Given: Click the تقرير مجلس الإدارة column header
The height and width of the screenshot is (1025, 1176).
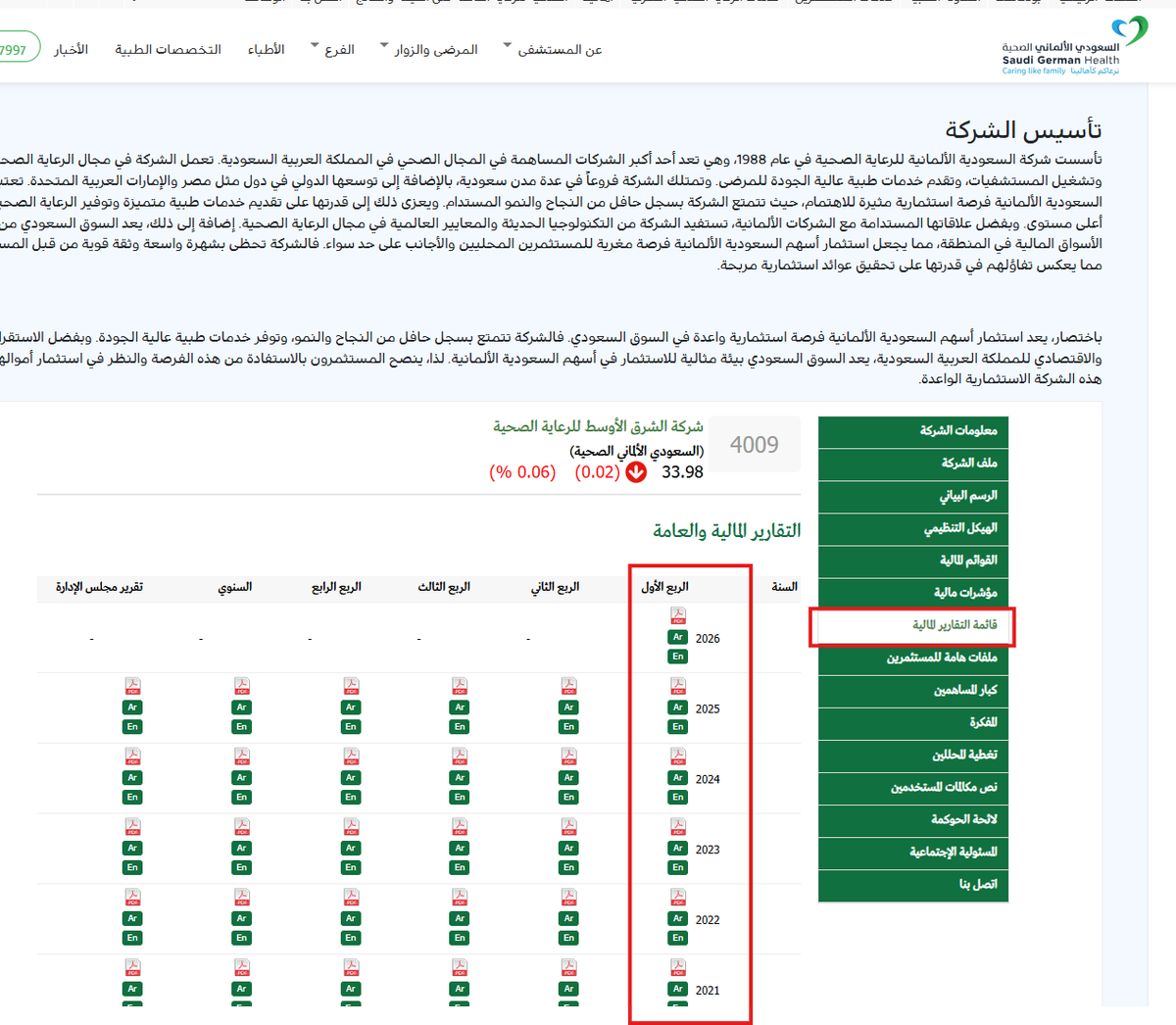Looking at the screenshot, I should 99,587.
